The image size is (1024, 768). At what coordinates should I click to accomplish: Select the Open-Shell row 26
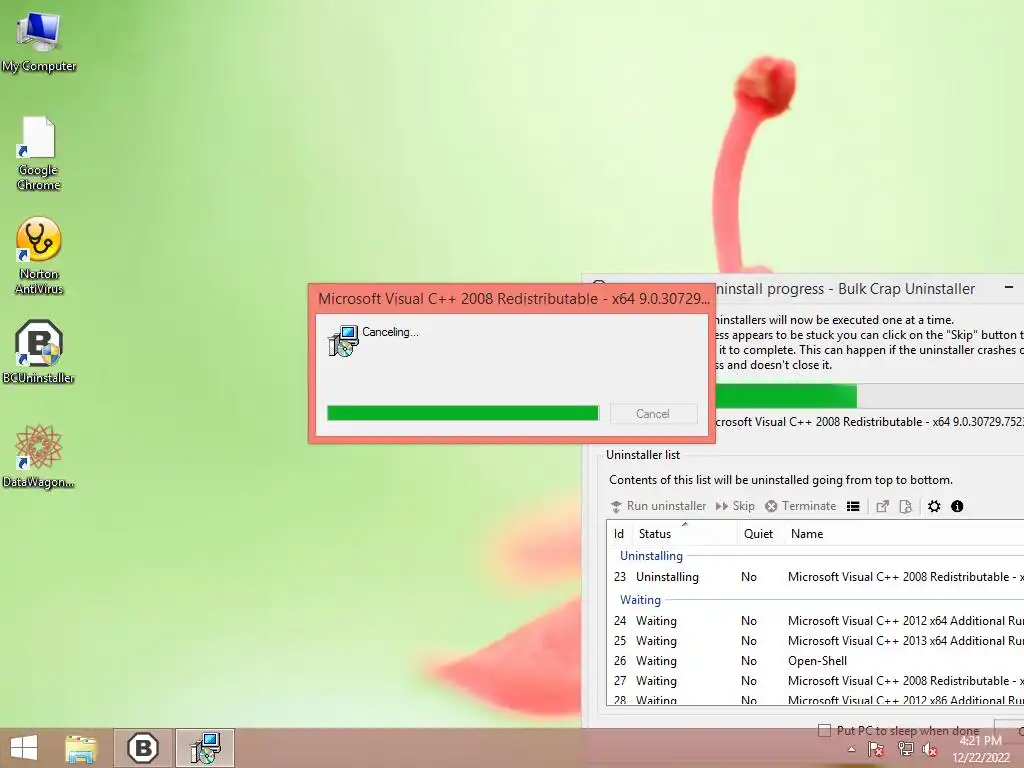pos(816,661)
